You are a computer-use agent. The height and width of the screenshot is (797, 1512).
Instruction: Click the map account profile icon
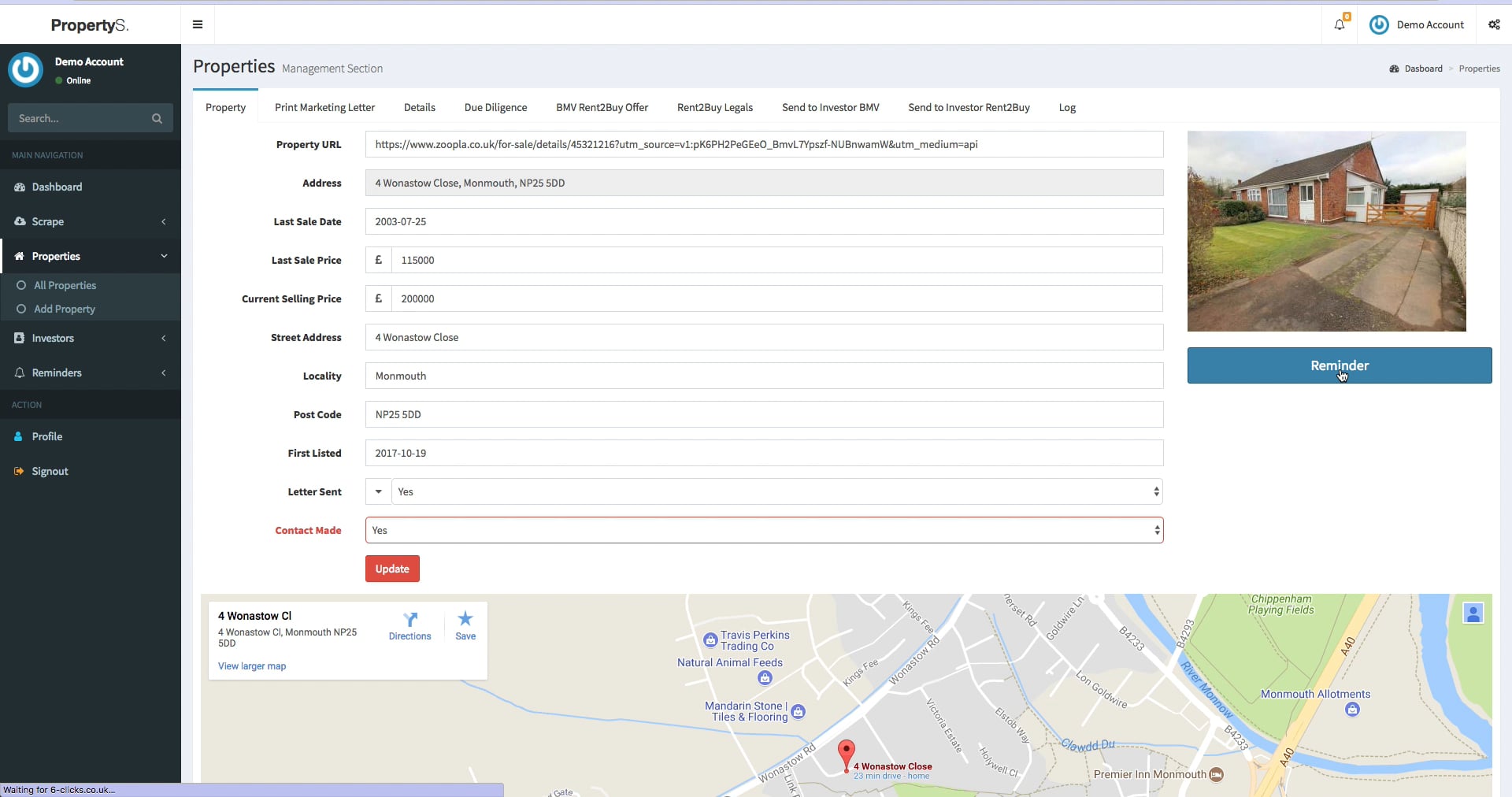tap(1473, 614)
